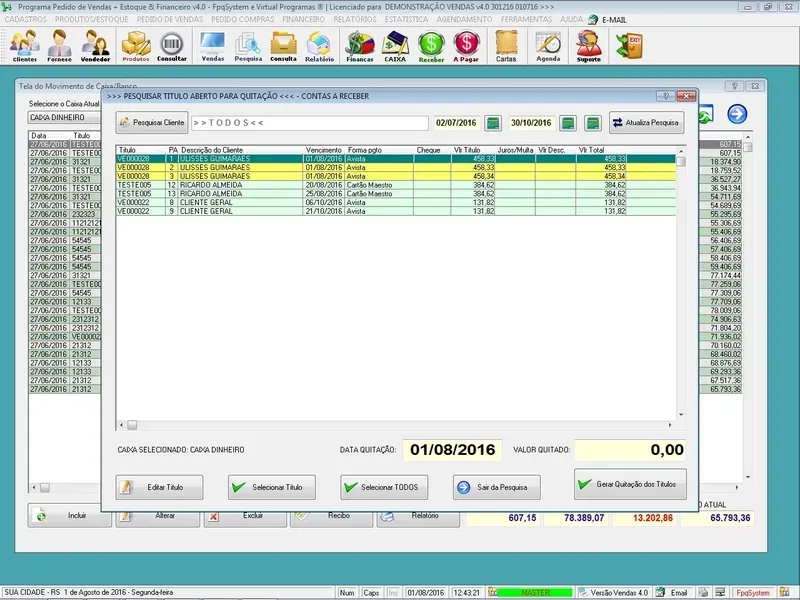Click the Pesquisar Cliente button

[151, 123]
